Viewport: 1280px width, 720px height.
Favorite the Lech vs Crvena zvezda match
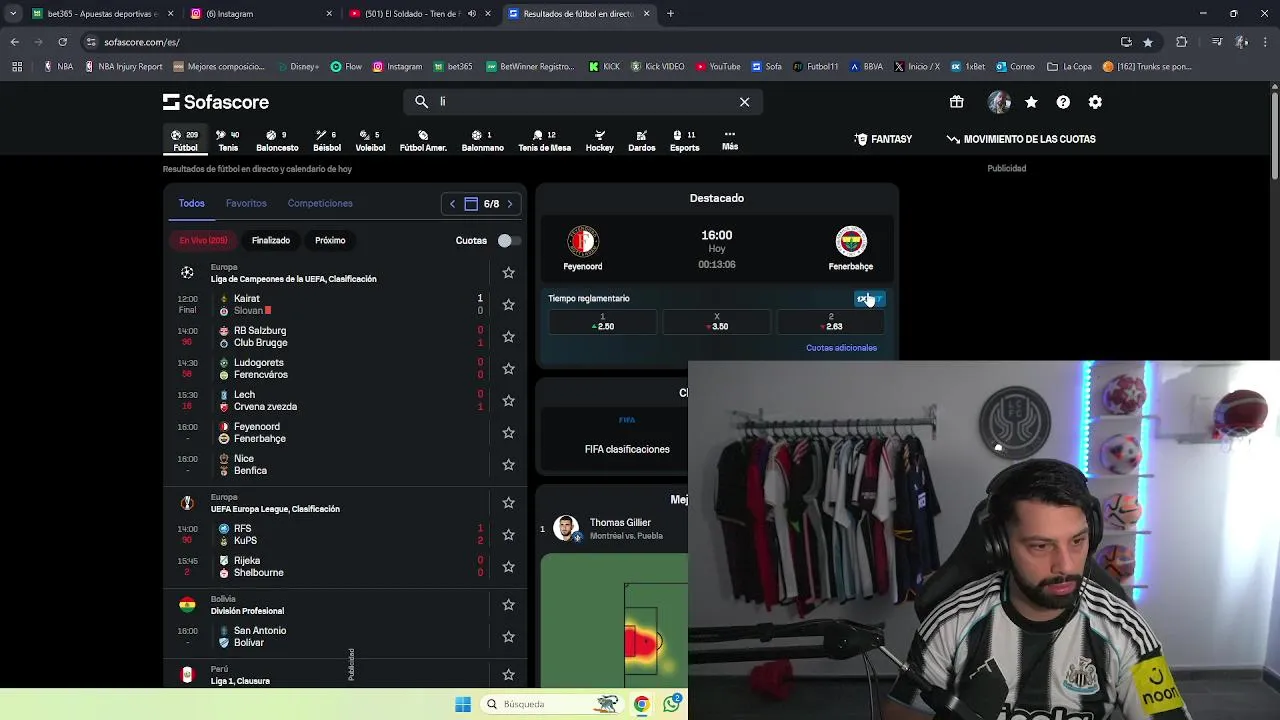[508, 400]
